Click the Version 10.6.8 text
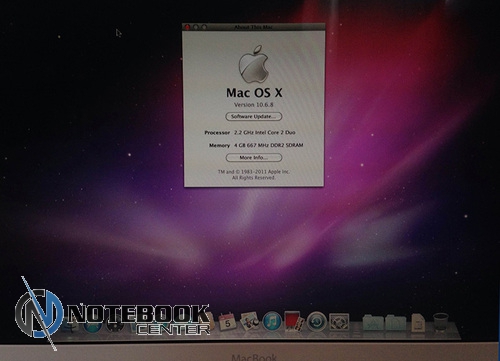The image size is (500, 361). click(x=254, y=105)
